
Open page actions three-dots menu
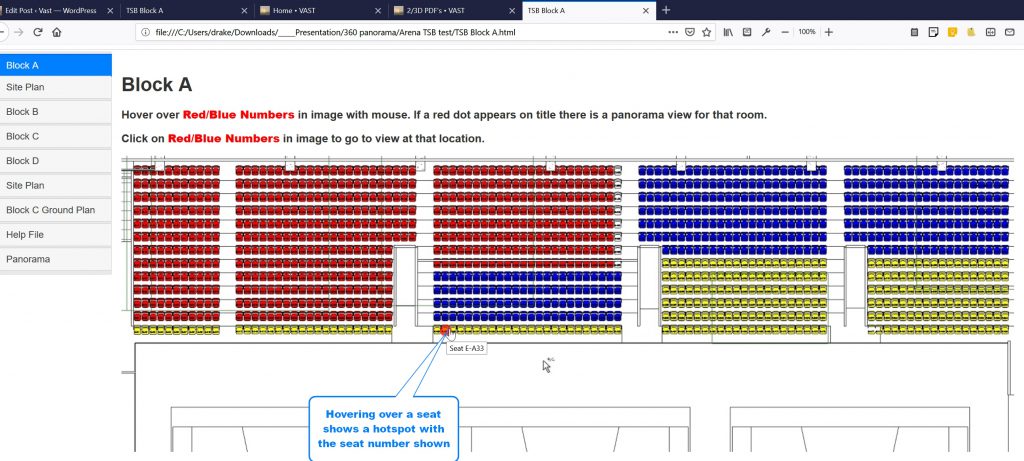click(x=672, y=32)
